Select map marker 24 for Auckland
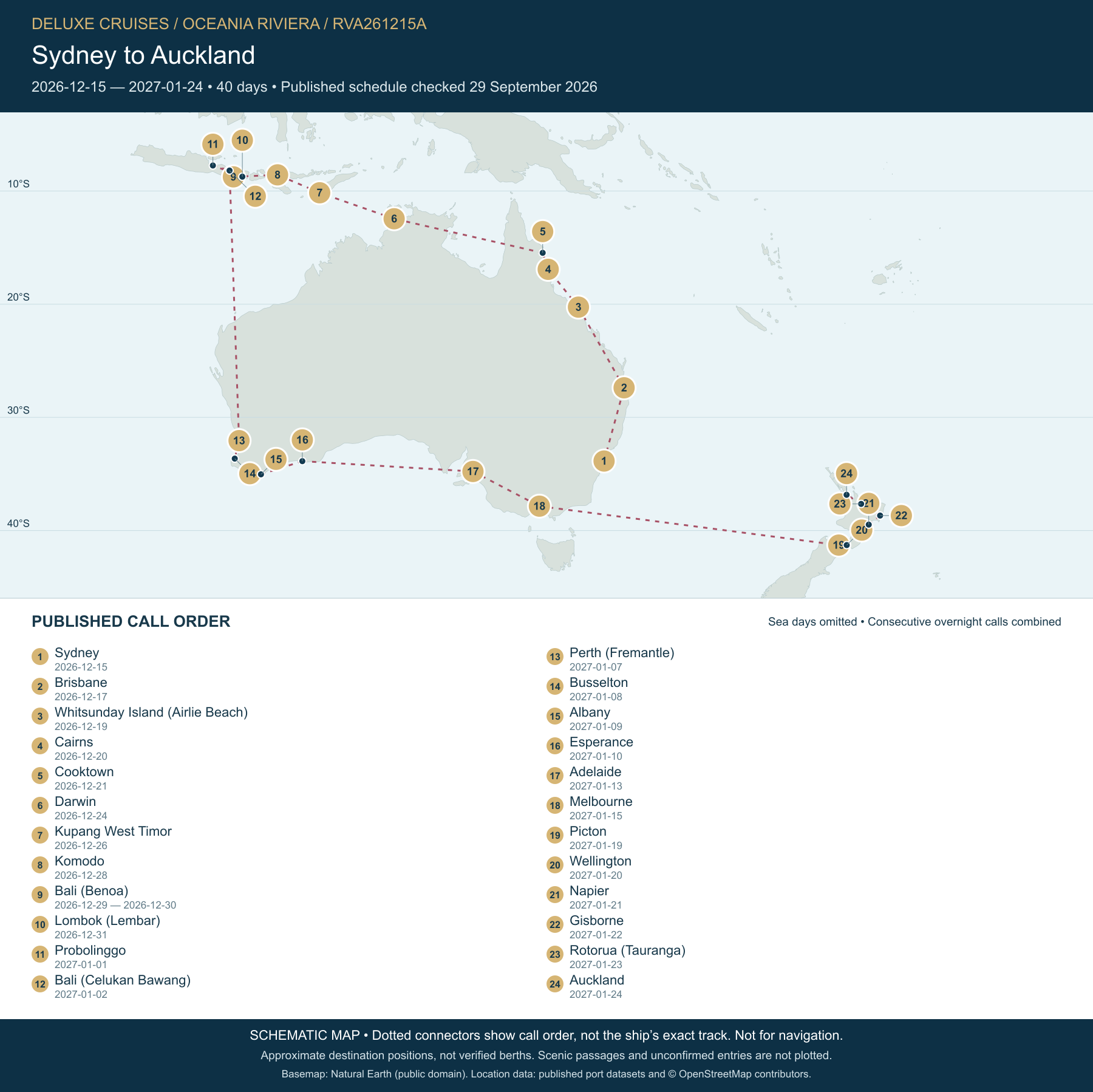Image resolution: width=1093 pixels, height=1092 pixels. (846, 473)
